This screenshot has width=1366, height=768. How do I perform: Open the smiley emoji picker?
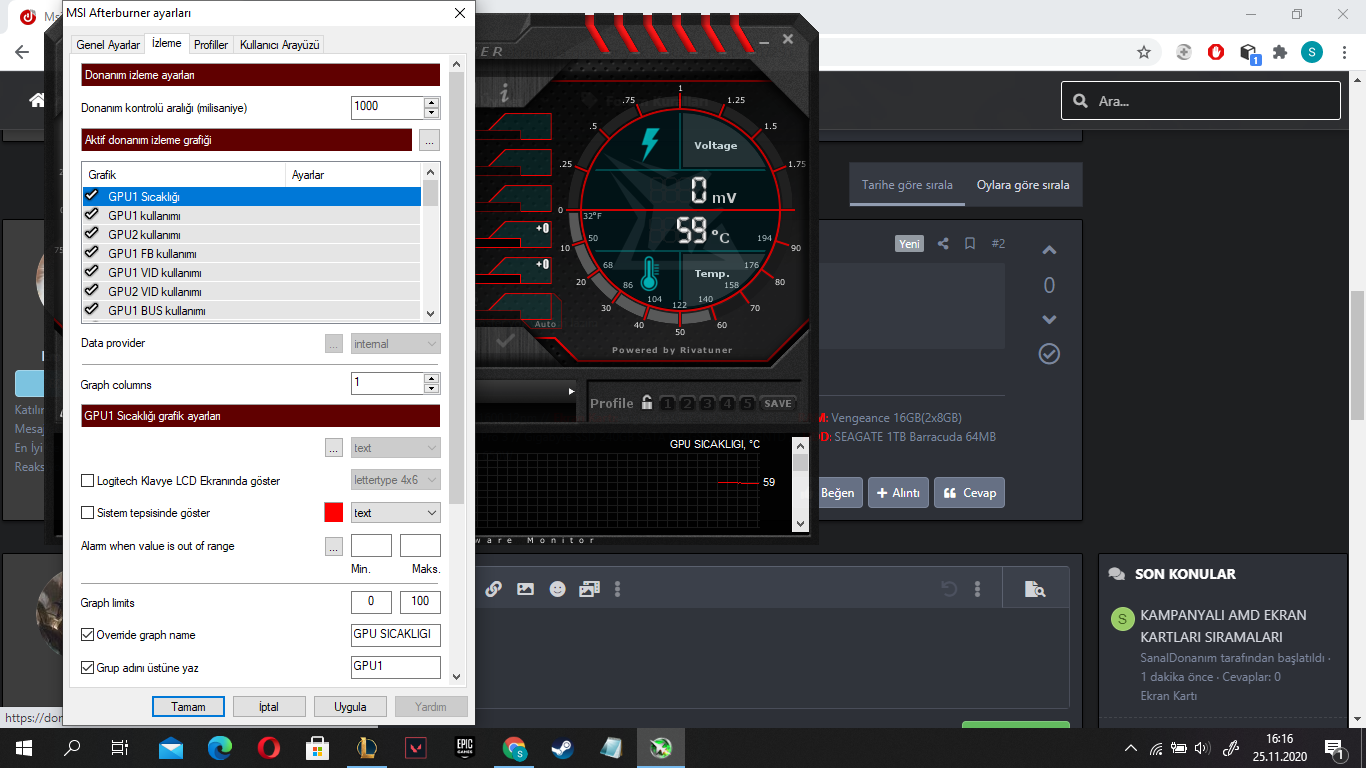555,588
